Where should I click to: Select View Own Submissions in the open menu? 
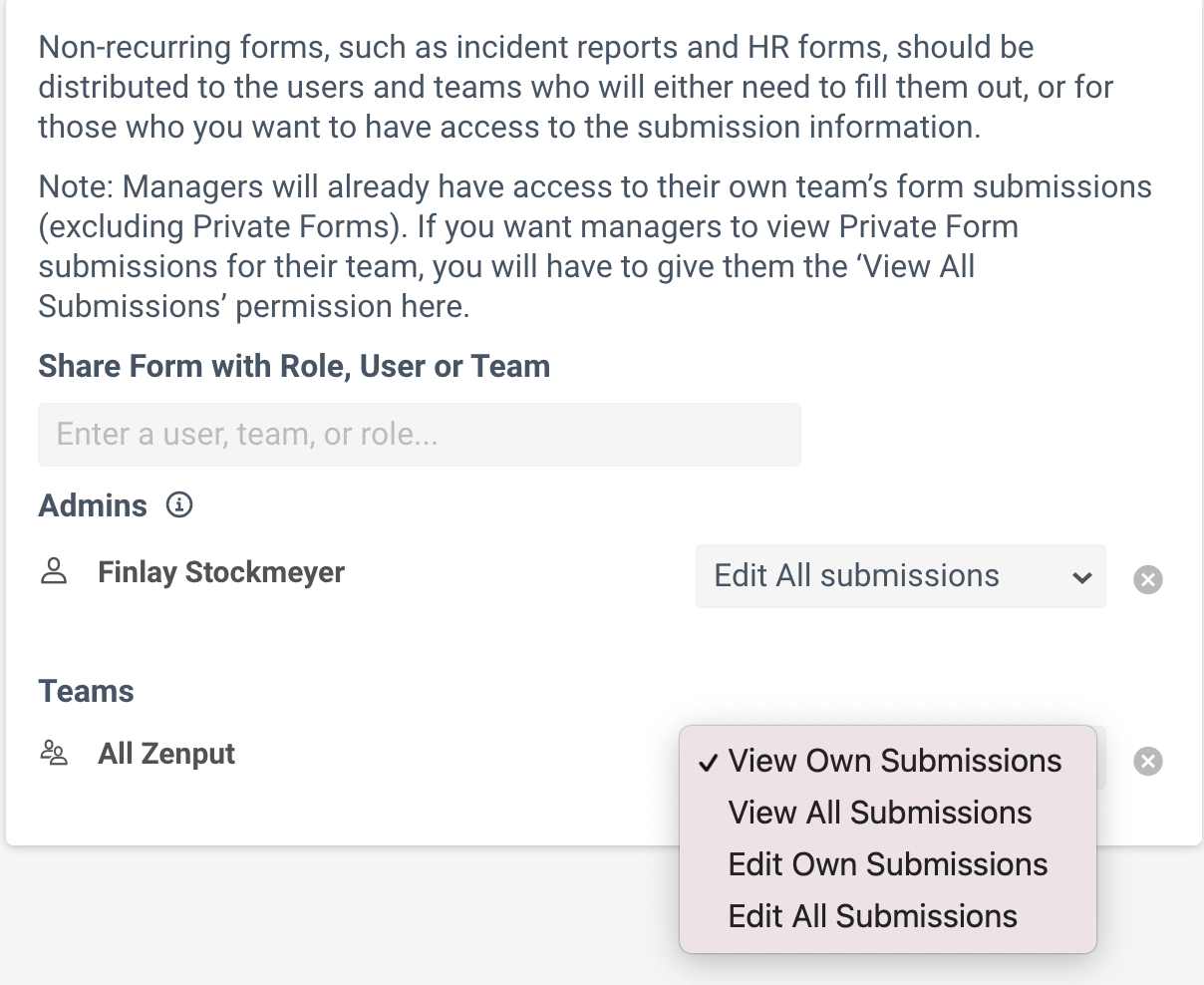(x=894, y=761)
